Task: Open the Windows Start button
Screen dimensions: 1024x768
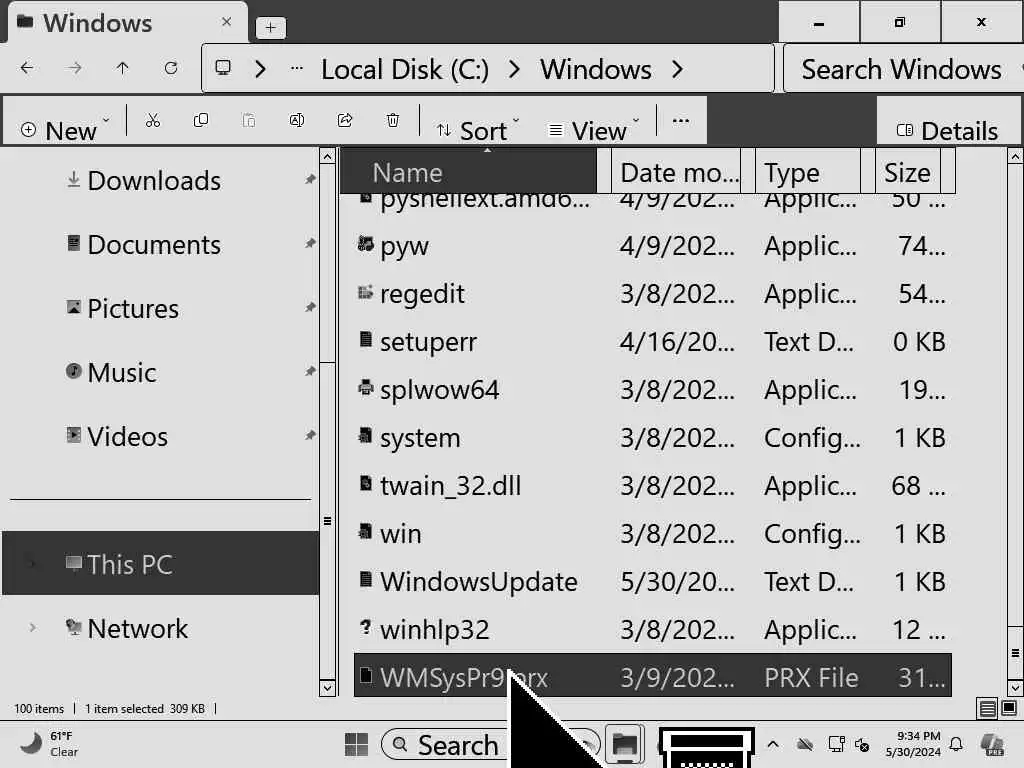Action: click(x=357, y=744)
